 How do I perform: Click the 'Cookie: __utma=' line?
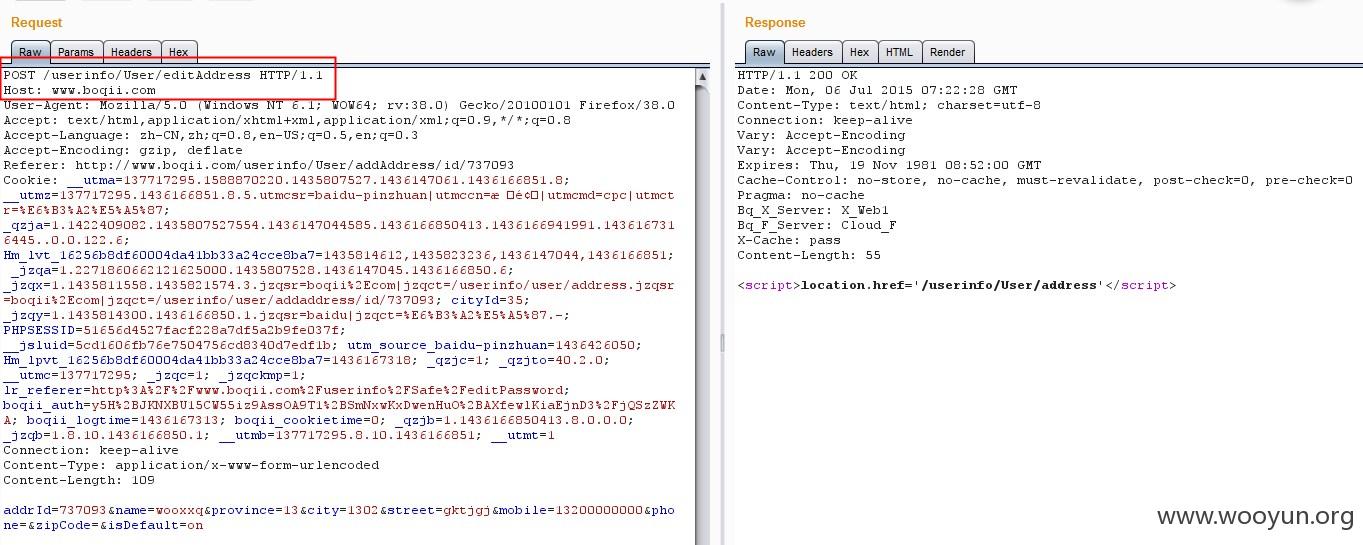pos(287,180)
